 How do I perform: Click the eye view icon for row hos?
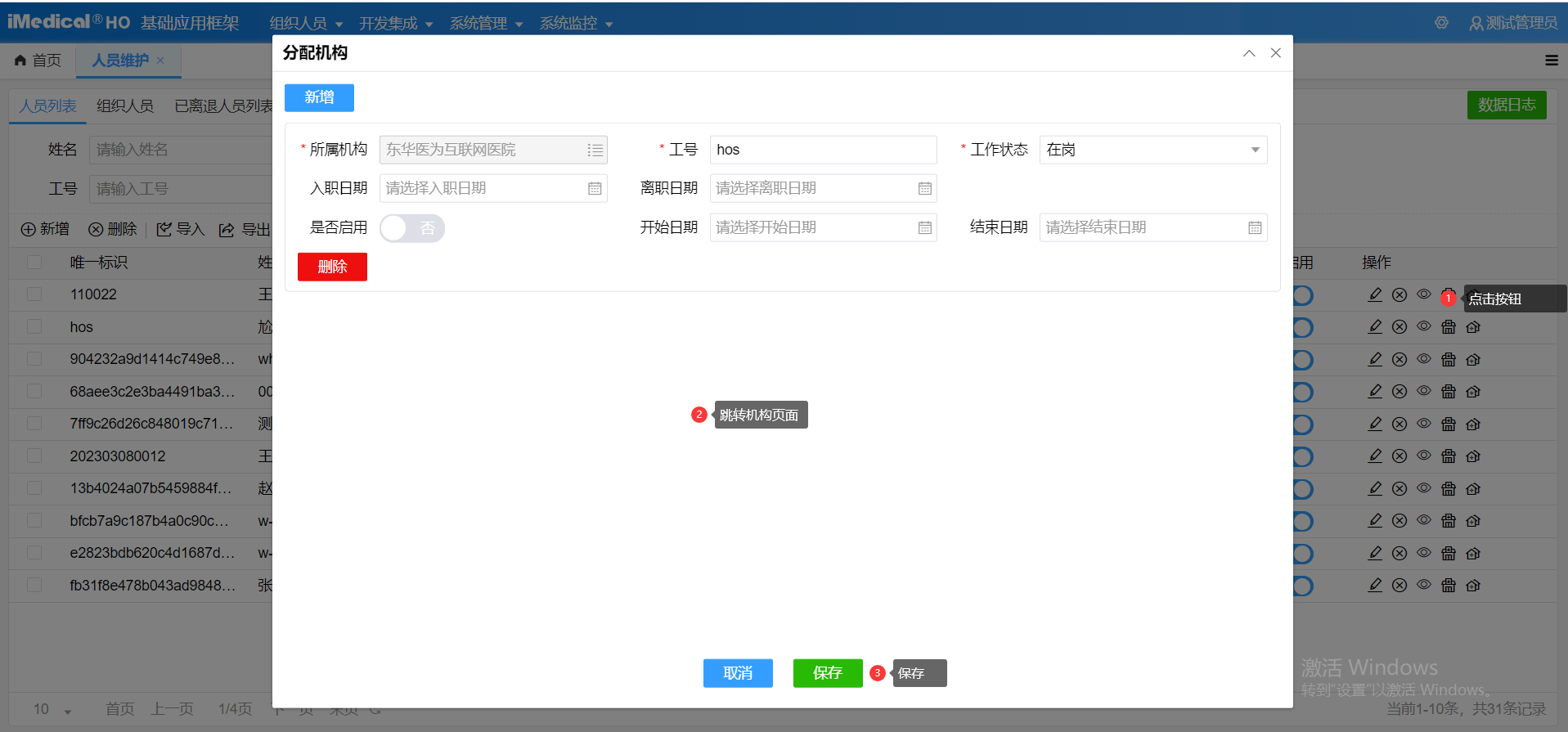(1424, 327)
